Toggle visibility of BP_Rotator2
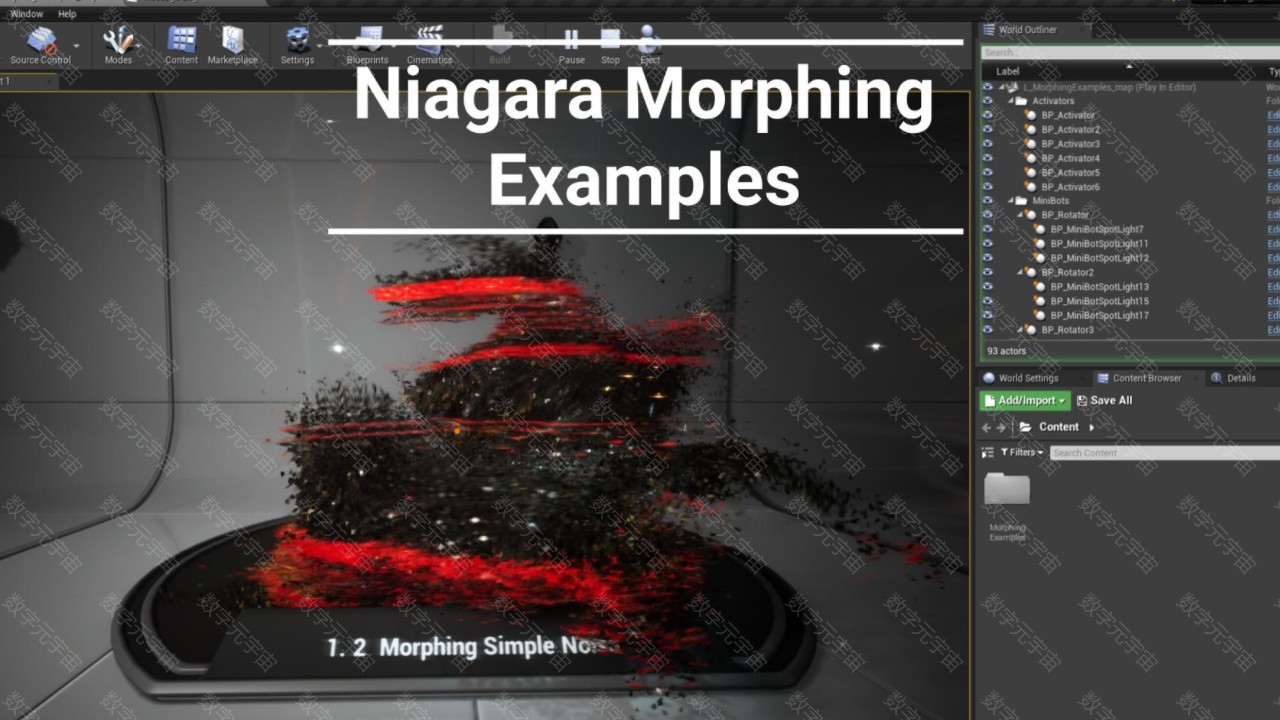The width and height of the screenshot is (1280, 720). (x=988, y=272)
